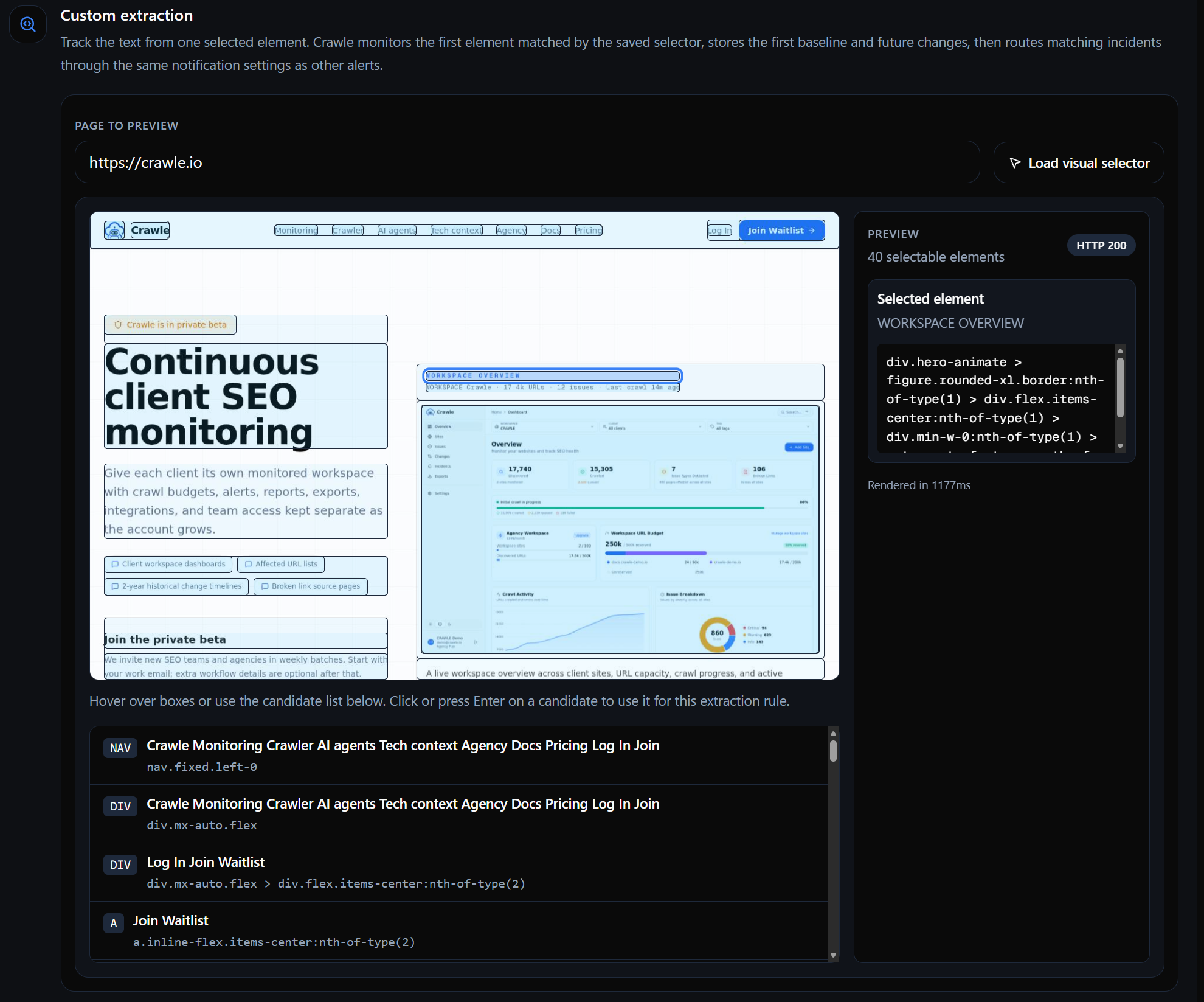Select the Log In box in preview
This screenshot has height=1002, width=1204.
pos(720,231)
